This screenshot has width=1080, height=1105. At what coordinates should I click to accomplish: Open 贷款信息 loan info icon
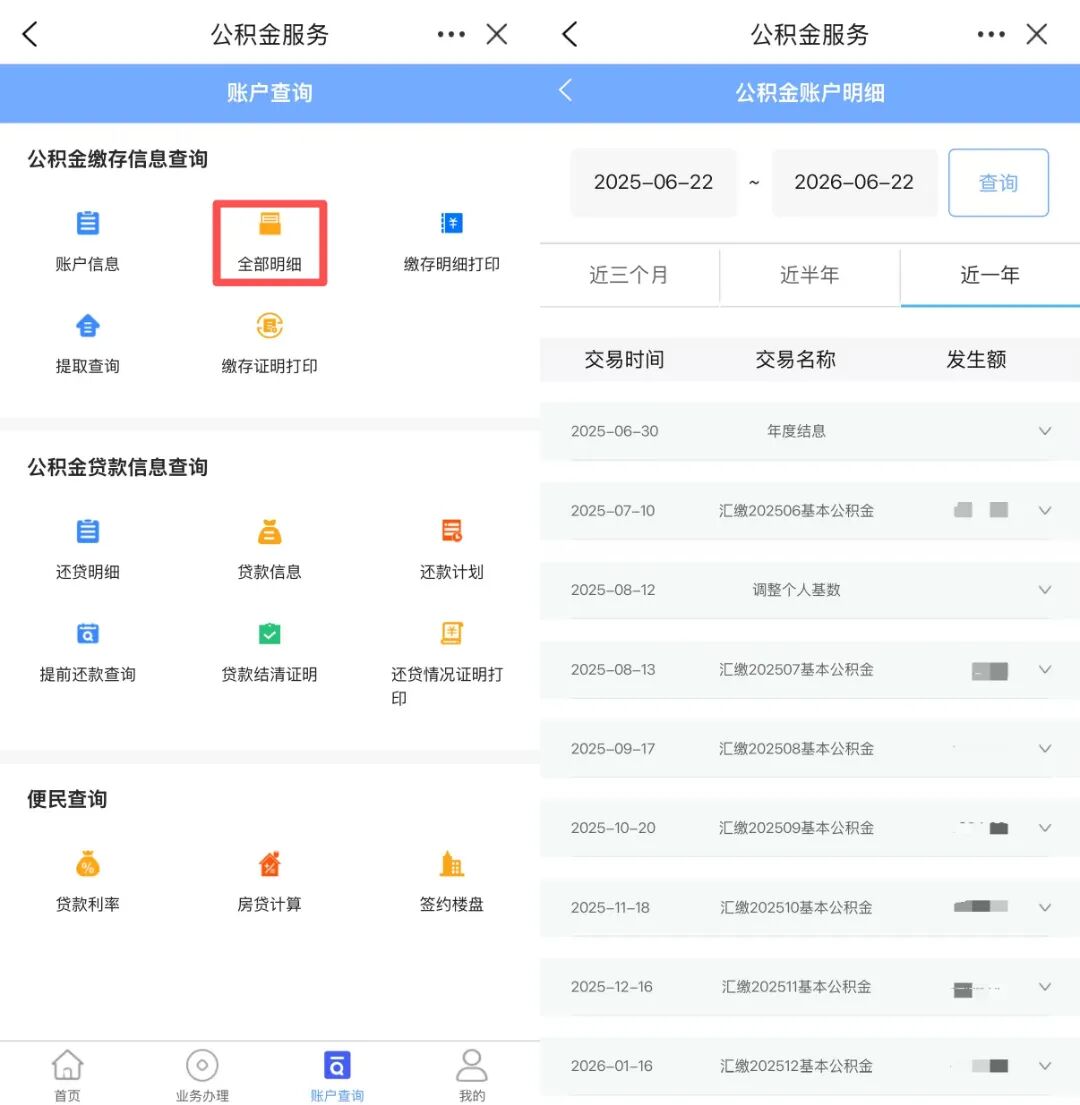click(269, 532)
